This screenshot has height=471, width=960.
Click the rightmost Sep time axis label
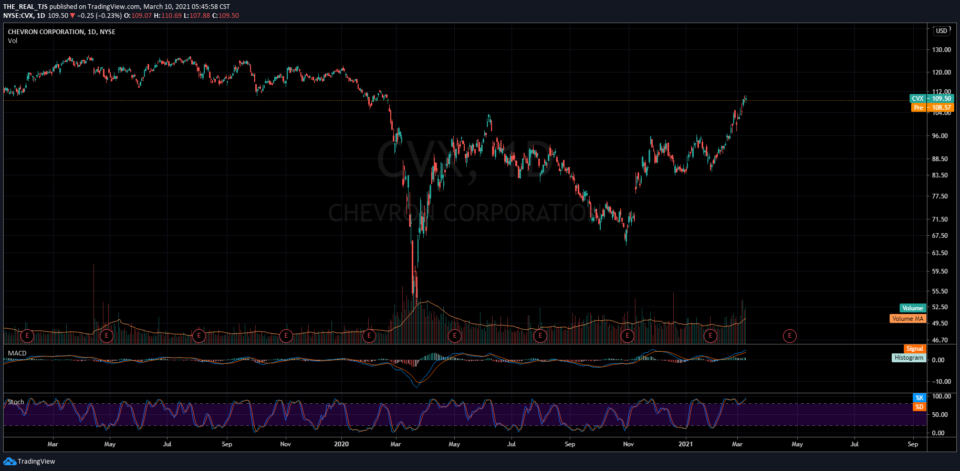[913, 443]
